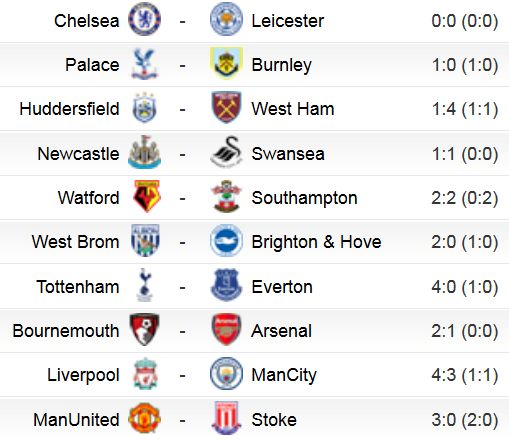Click the Watford club badge
The width and height of the screenshot is (509, 440).
(147, 196)
